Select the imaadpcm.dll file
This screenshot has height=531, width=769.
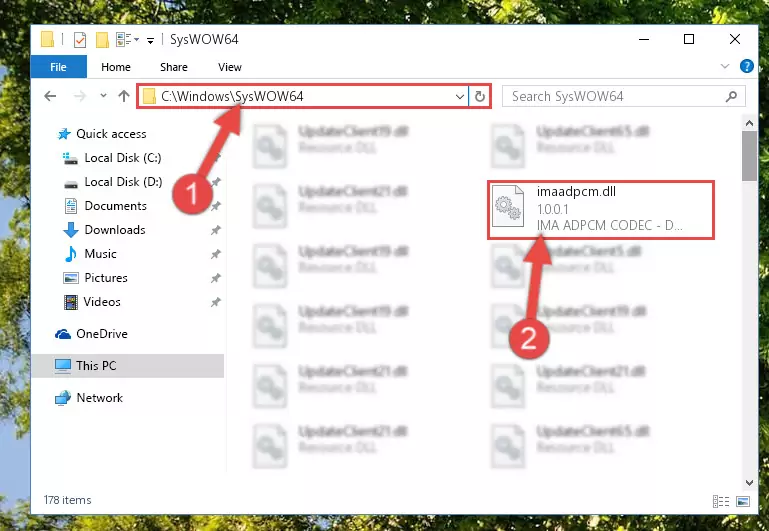tap(600, 209)
